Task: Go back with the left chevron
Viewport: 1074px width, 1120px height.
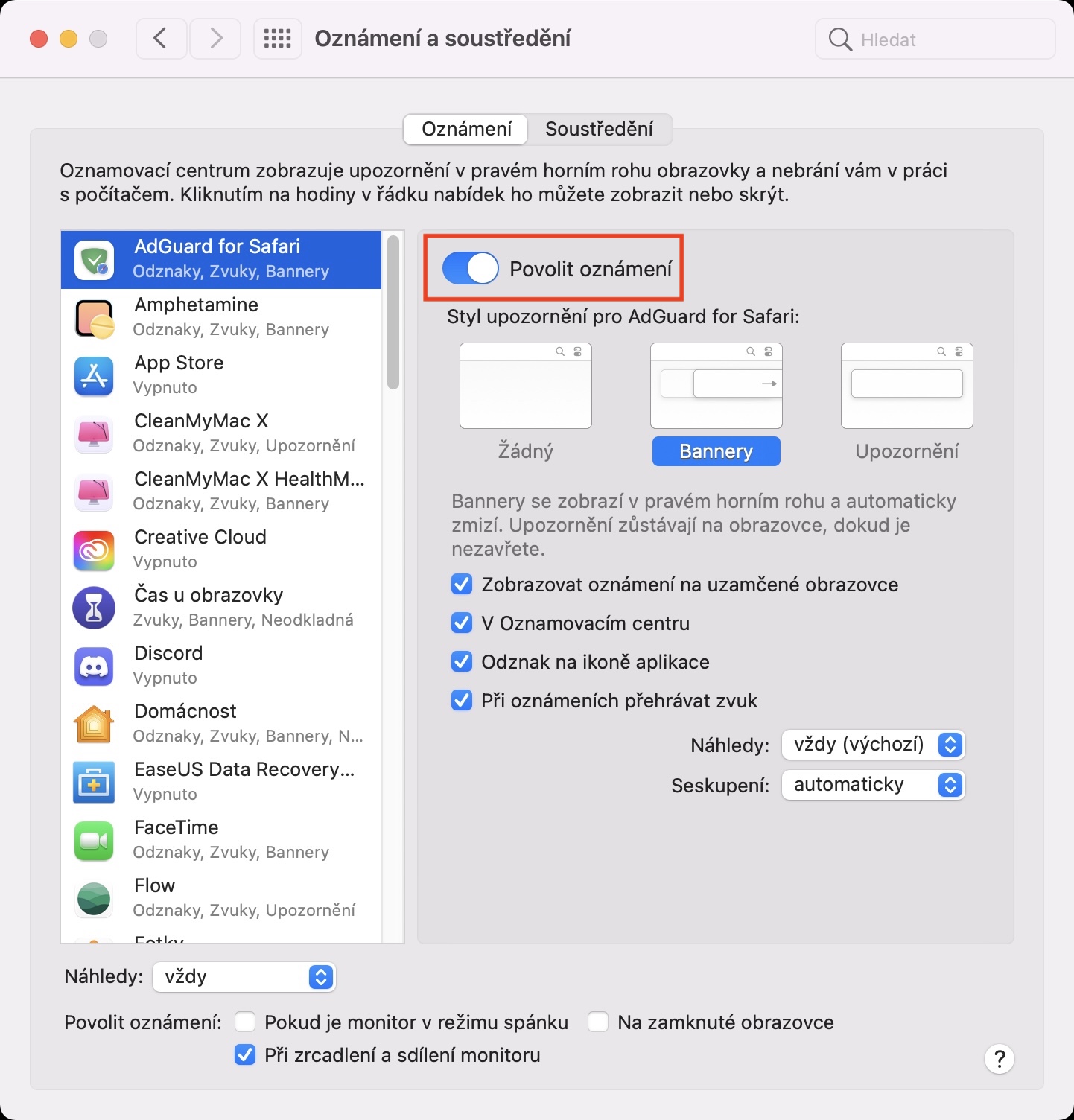Action: 161,39
